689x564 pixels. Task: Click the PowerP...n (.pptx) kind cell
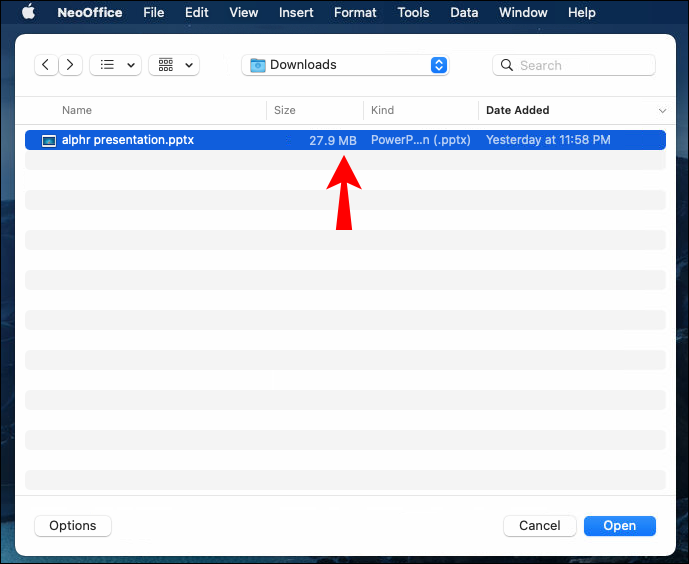coord(421,140)
